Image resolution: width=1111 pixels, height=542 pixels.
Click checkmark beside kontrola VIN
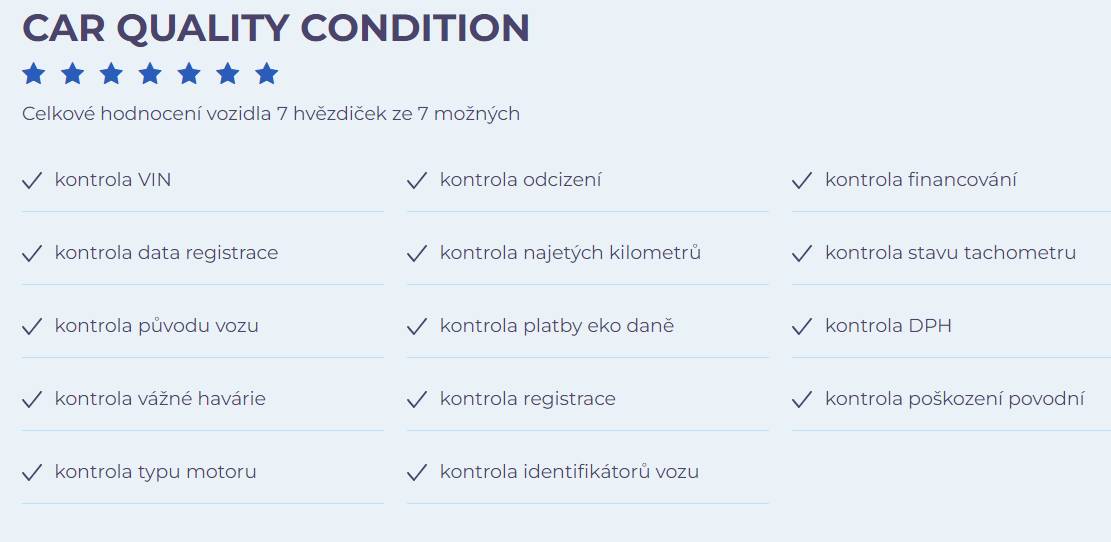click(x=32, y=181)
